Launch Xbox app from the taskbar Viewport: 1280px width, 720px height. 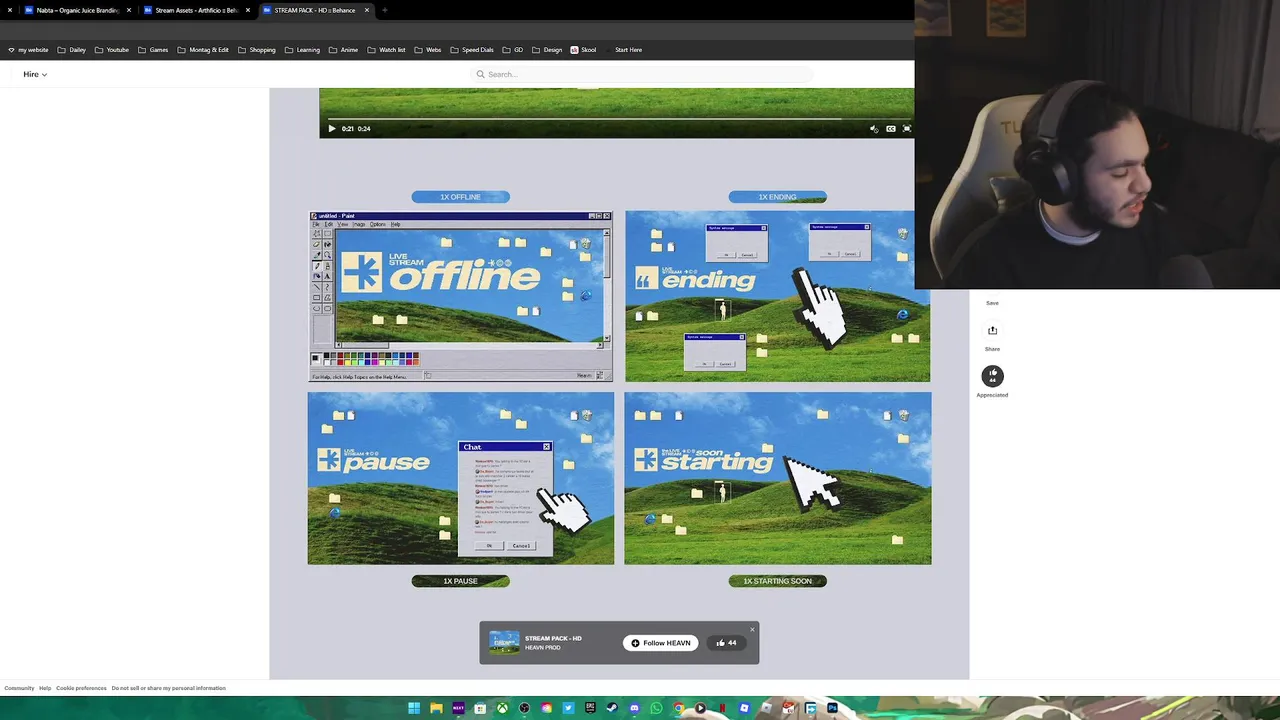pos(502,708)
